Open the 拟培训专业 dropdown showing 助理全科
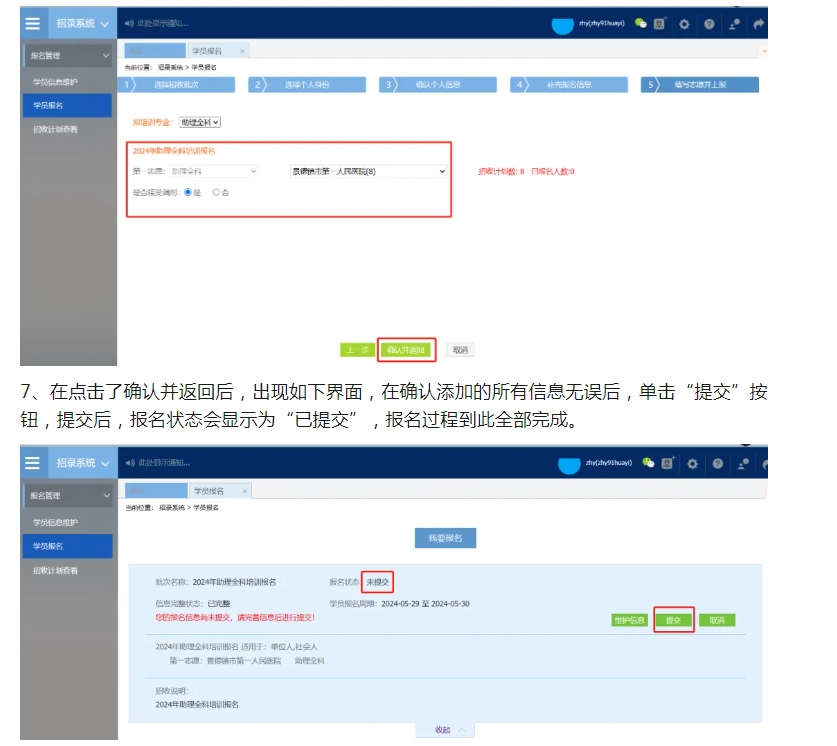The height and width of the screenshot is (746, 837). (200, 122)
